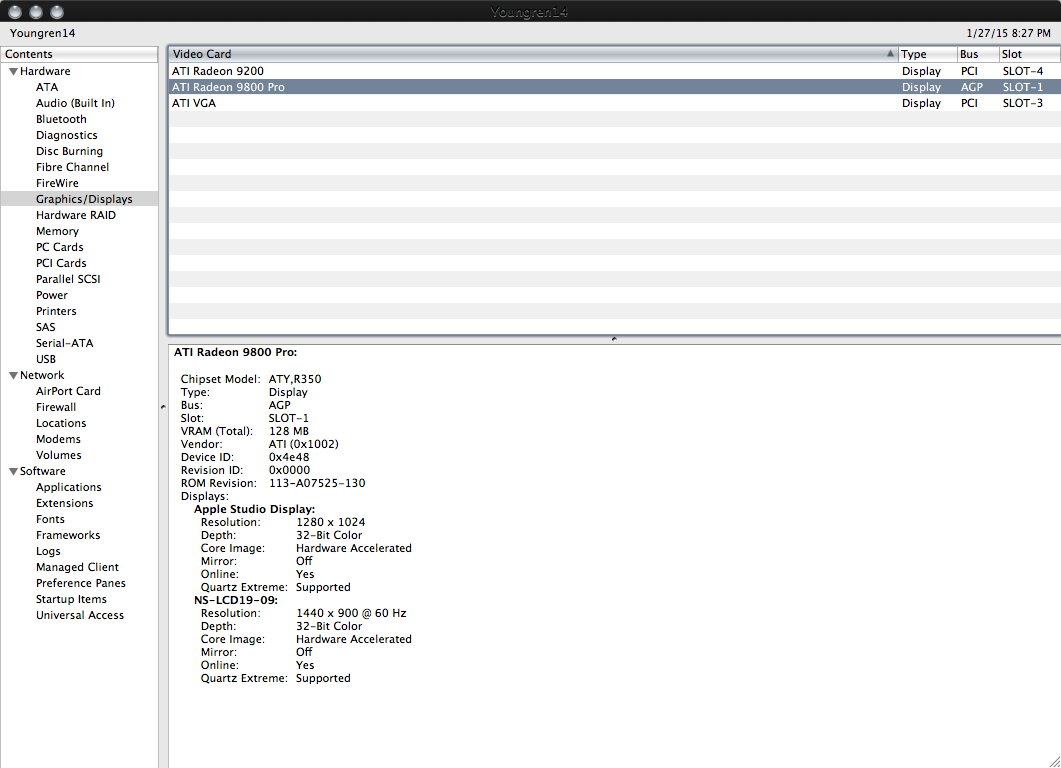This screenshot has height=768, width=1061.
Task: Show Fonts list
Action: pyautogui.click(x=50, y=519)
